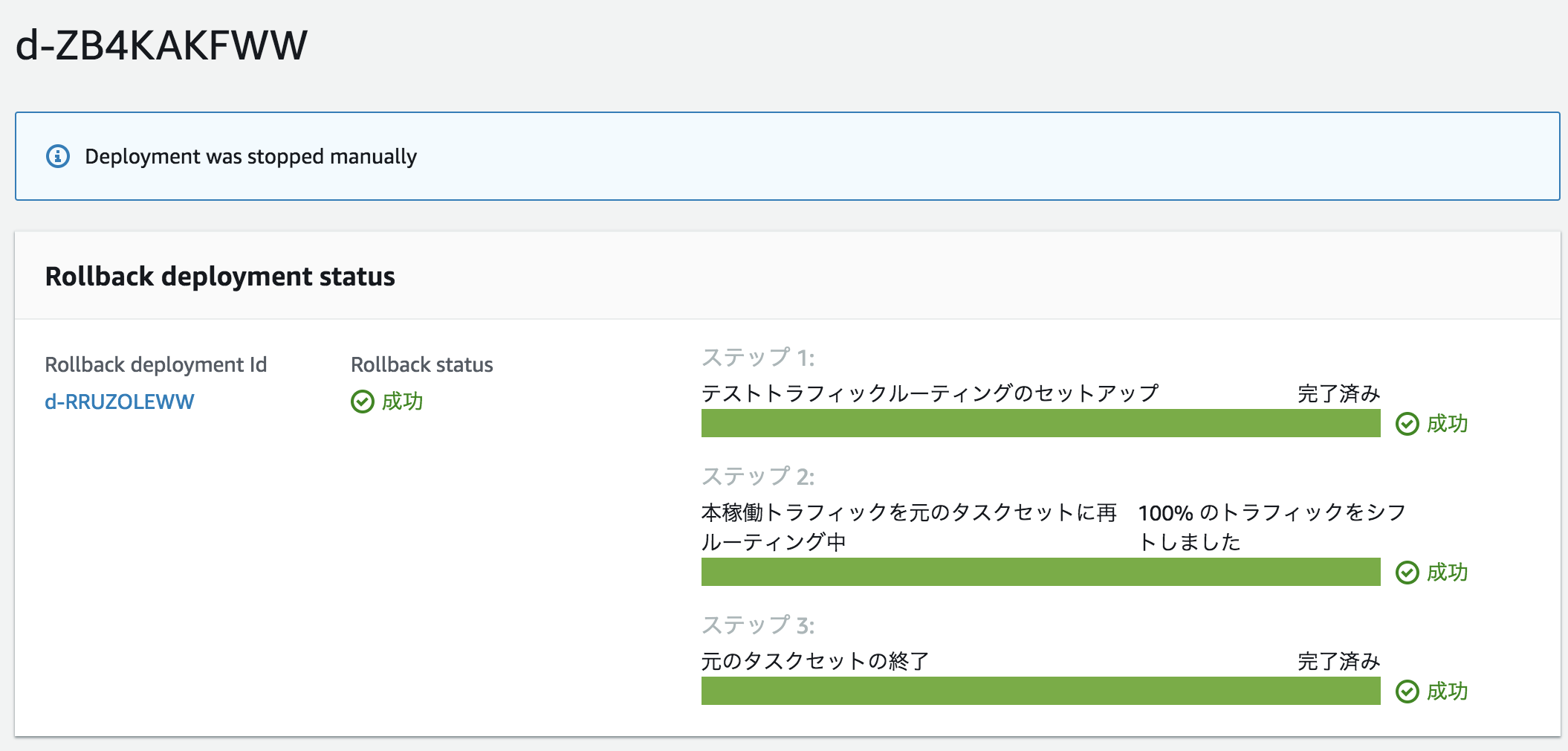Screen dimensions: 1568x751
Task: Click Step 1 green progress bar
Action: [x=1040, y=424]
